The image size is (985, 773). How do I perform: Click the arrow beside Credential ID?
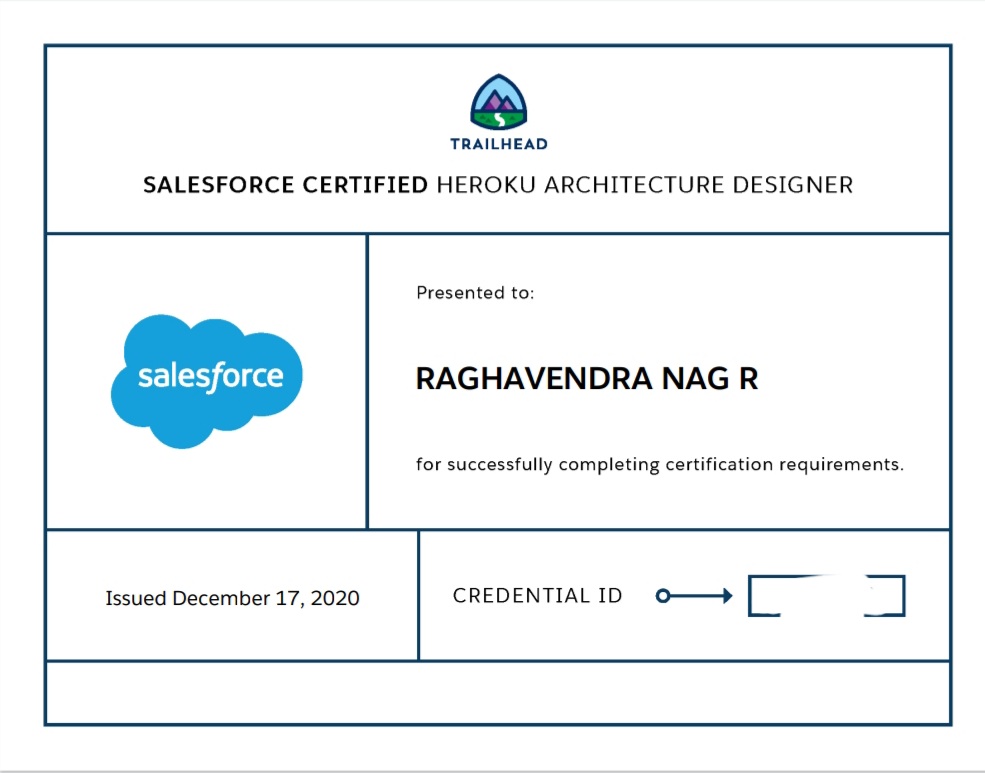694,595
